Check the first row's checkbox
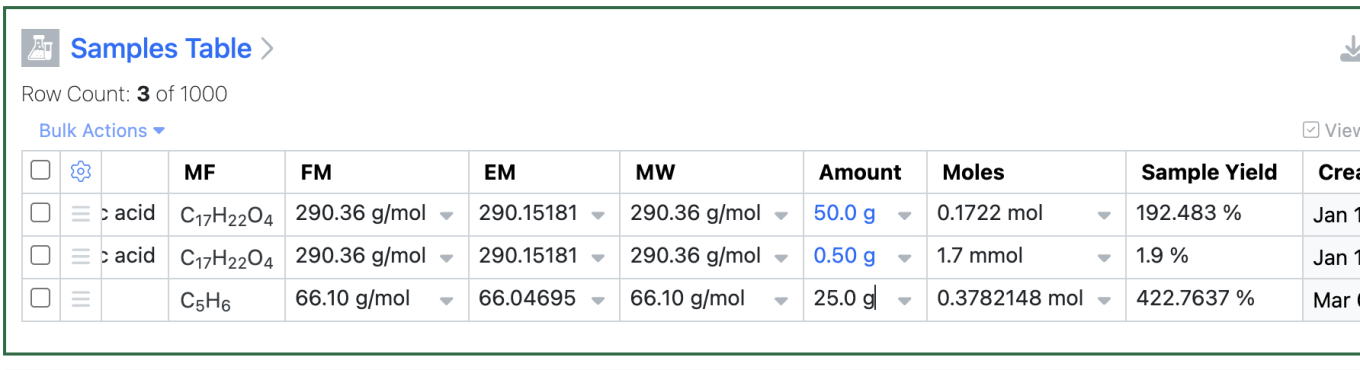Image resolution: width=1360 pixels, height=370 pixels. pyautogui.click(x=40, y=213)
